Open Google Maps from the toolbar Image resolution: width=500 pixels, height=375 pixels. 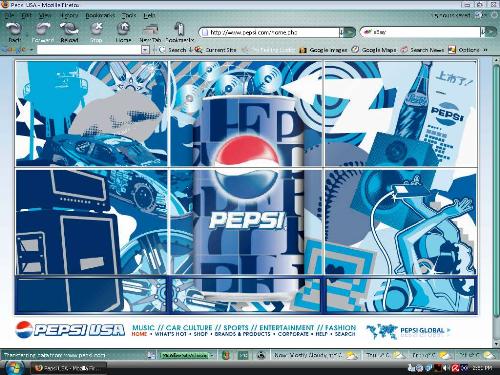(x=374, y=50)
